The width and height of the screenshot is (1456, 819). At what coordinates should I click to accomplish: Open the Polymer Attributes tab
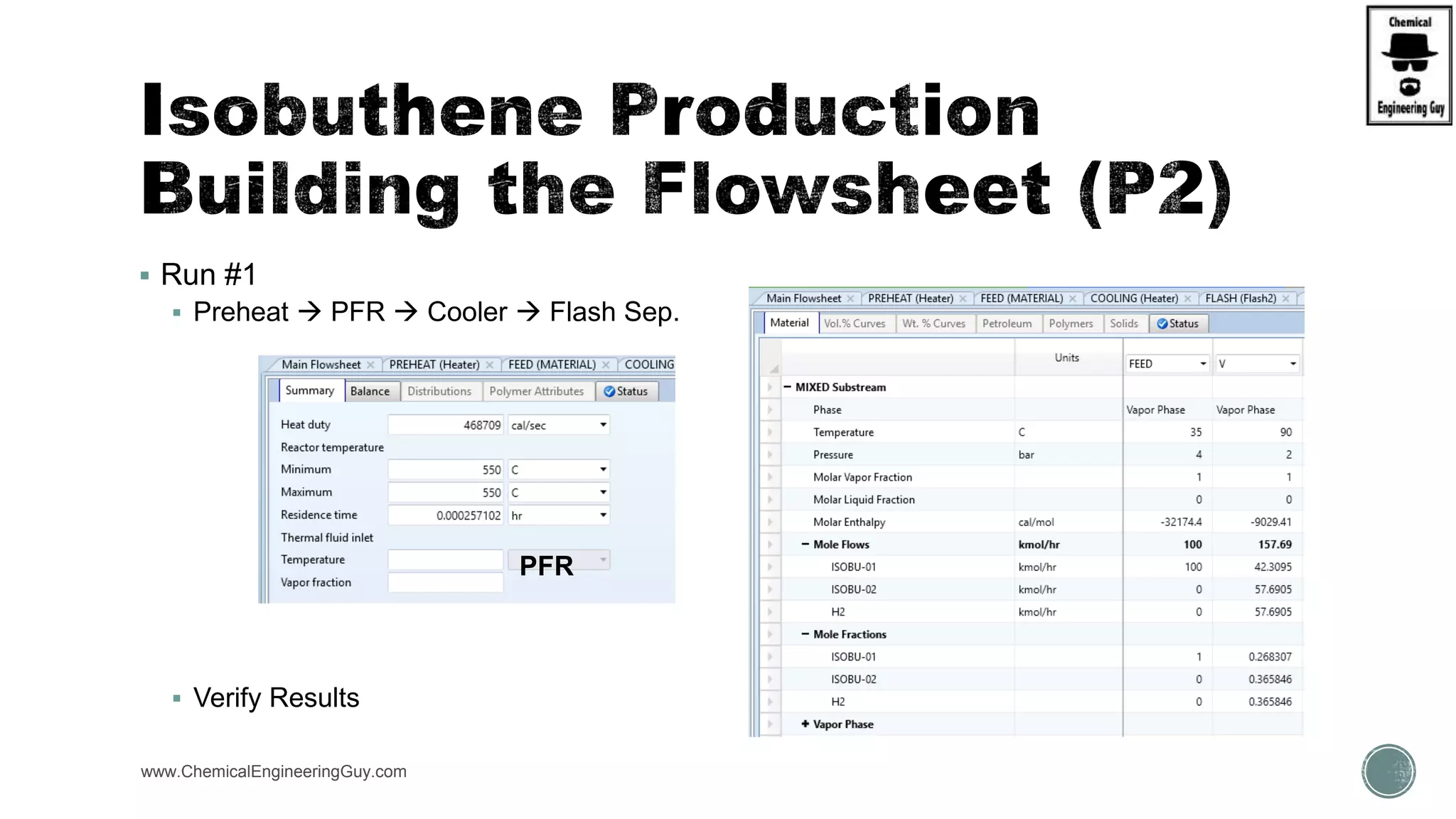coord(537,391)
